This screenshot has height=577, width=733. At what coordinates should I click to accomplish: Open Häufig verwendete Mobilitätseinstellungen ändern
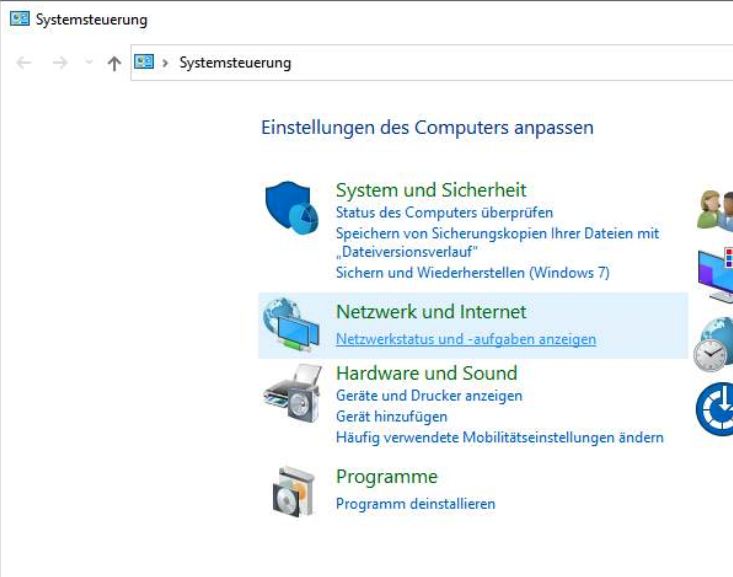pos(499,437)
